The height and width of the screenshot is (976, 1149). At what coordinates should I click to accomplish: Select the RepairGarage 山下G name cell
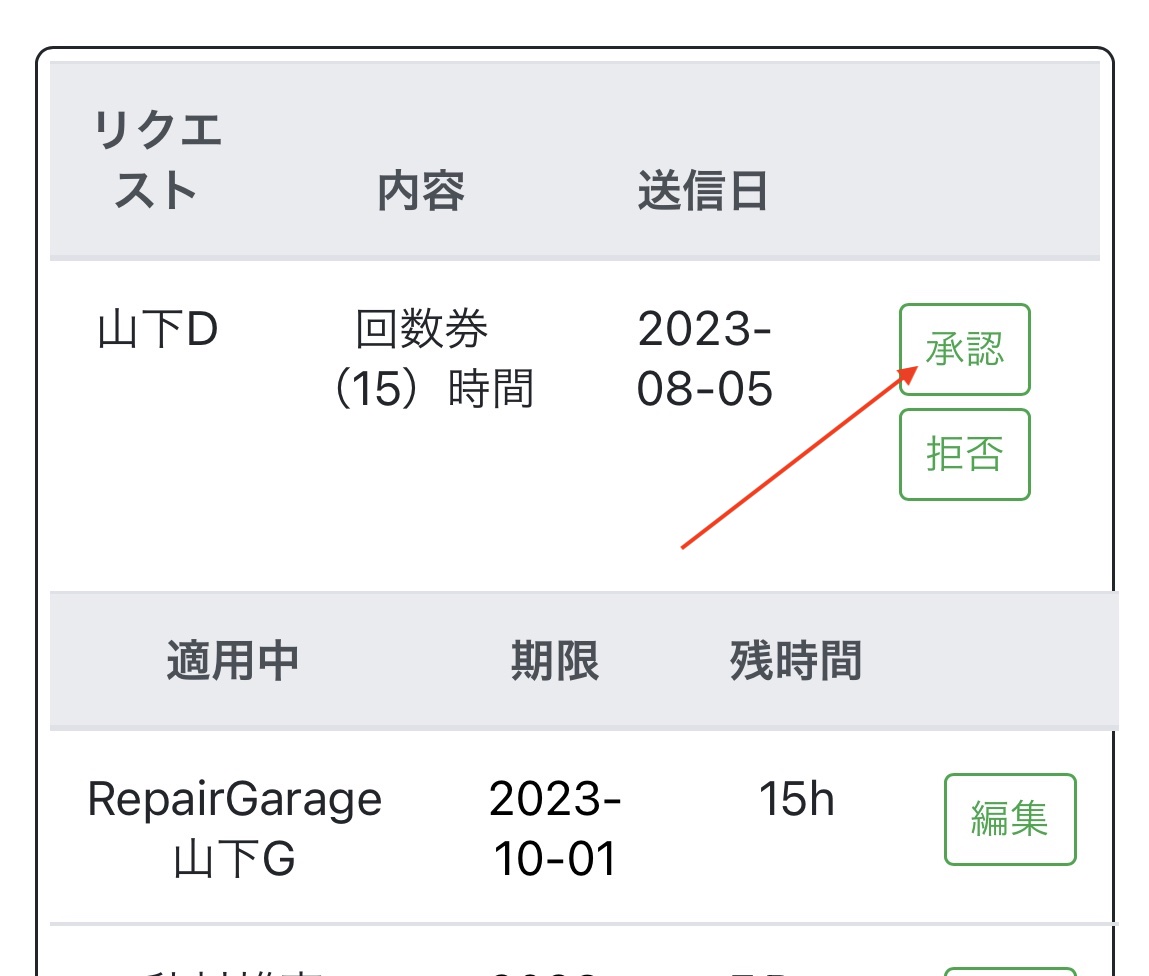(x=235, y=829)
